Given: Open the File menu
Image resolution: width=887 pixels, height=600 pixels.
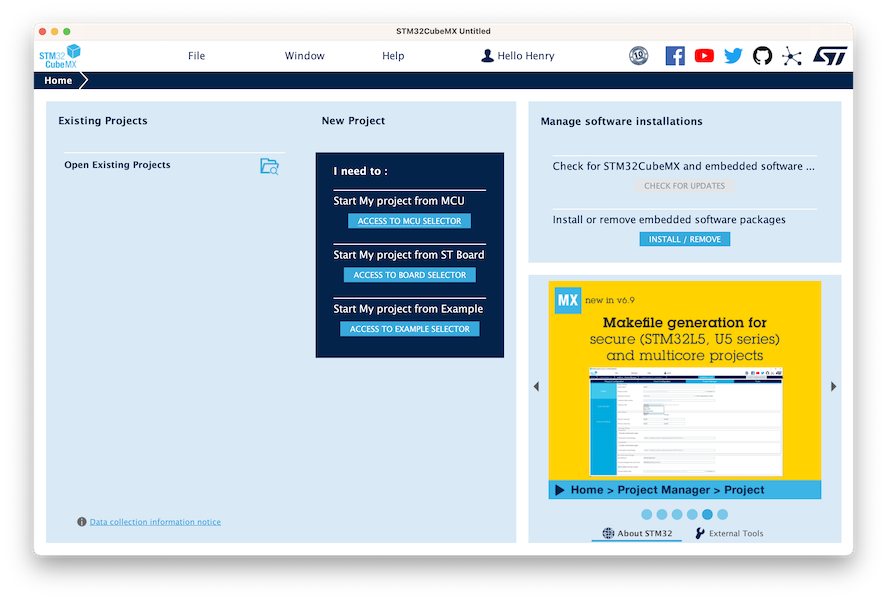Looking at the screenshot, I should (196, 55).
